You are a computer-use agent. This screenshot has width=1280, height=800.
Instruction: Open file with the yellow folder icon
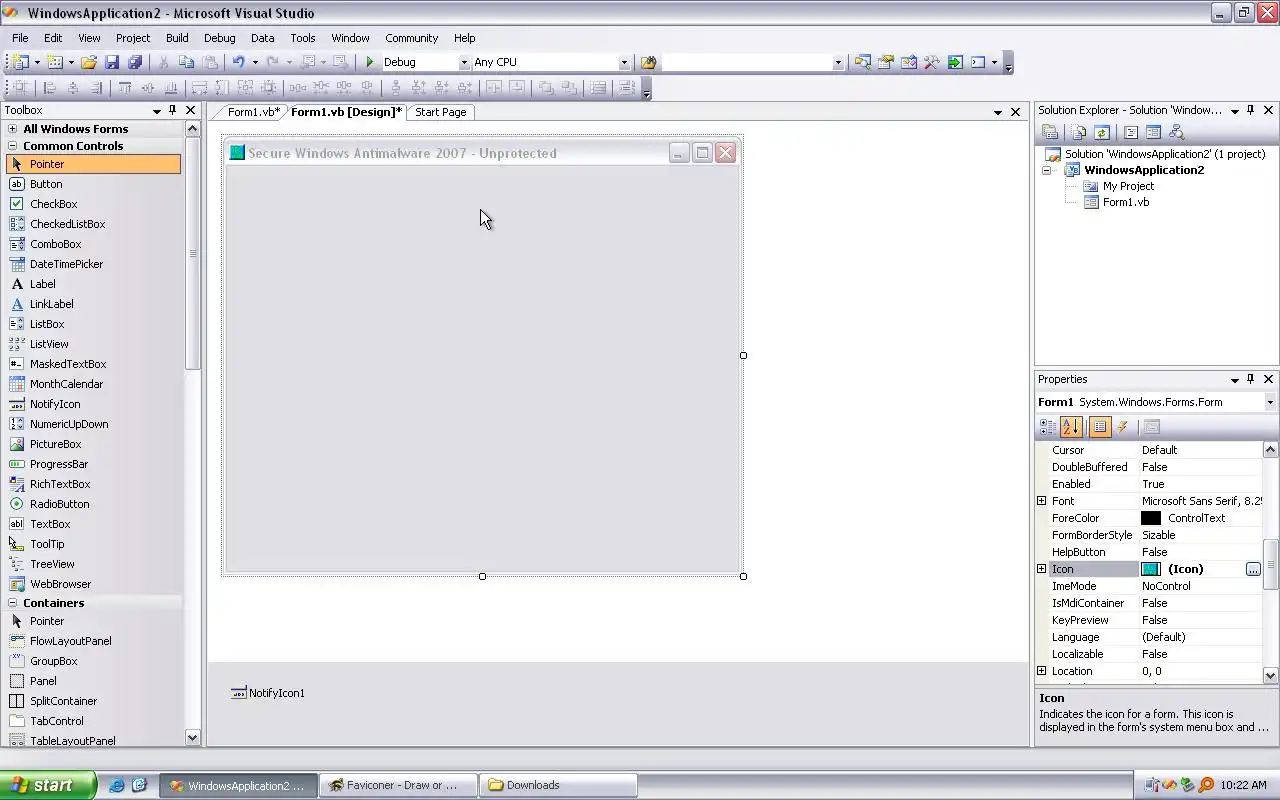[x=89, y=62]
